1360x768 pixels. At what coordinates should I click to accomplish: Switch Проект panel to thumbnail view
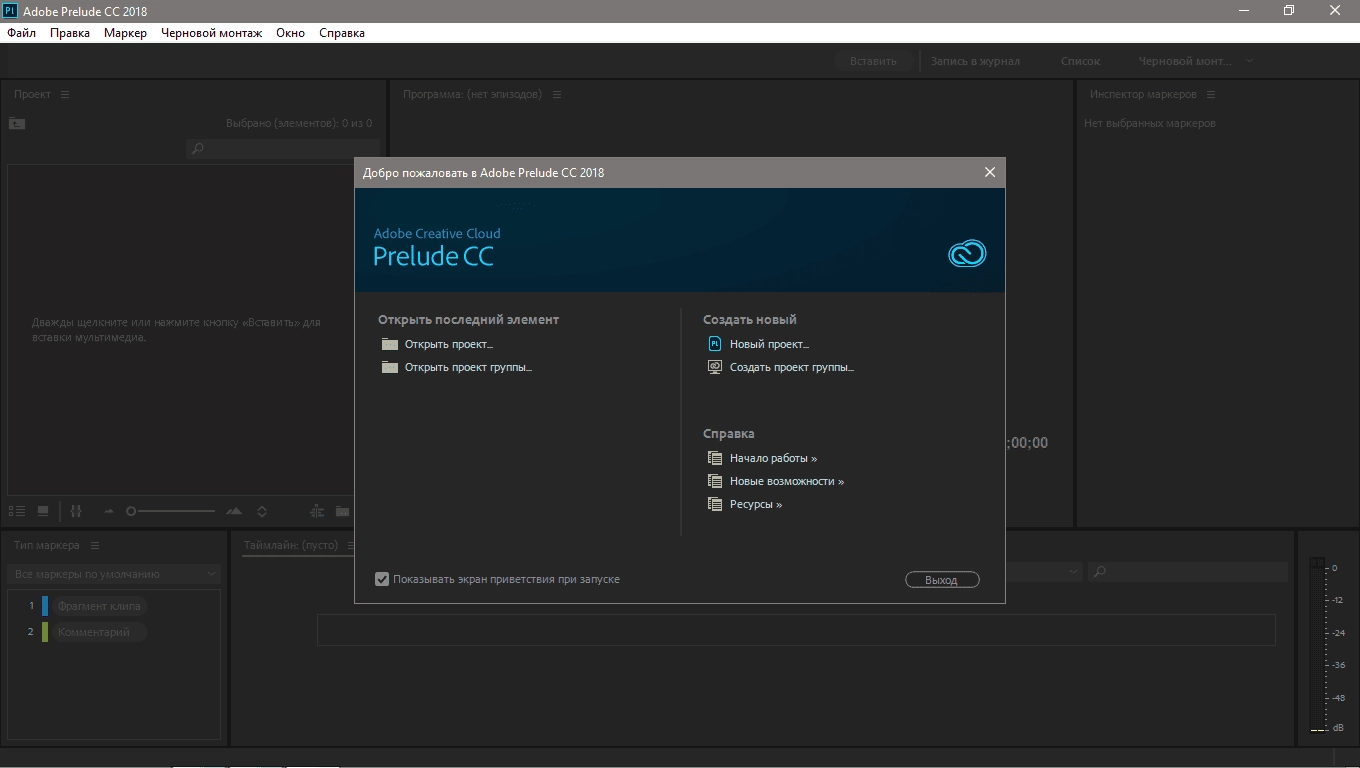(x=43, y=511)
